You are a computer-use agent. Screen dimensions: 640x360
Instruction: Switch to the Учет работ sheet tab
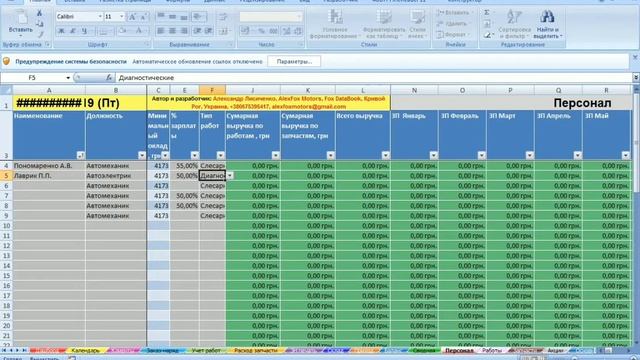[x=206, y=351]
